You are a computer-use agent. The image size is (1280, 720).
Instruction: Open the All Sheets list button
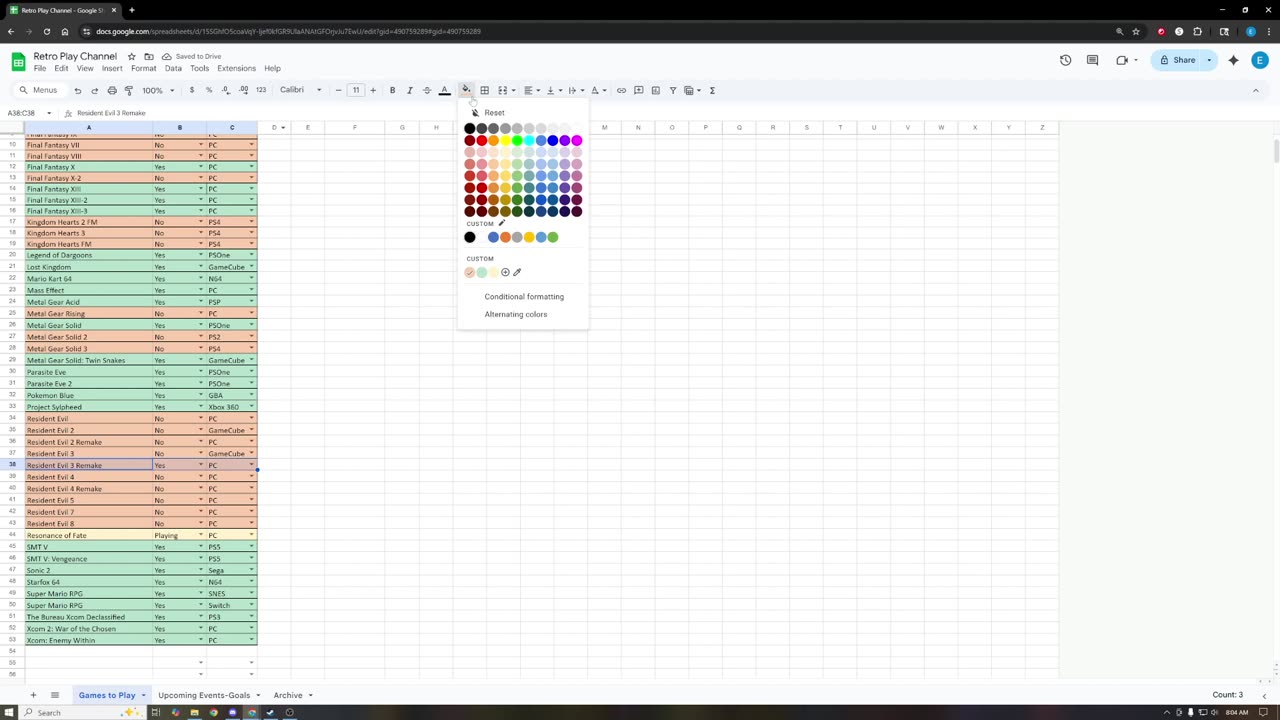click(x=55, y=695)
